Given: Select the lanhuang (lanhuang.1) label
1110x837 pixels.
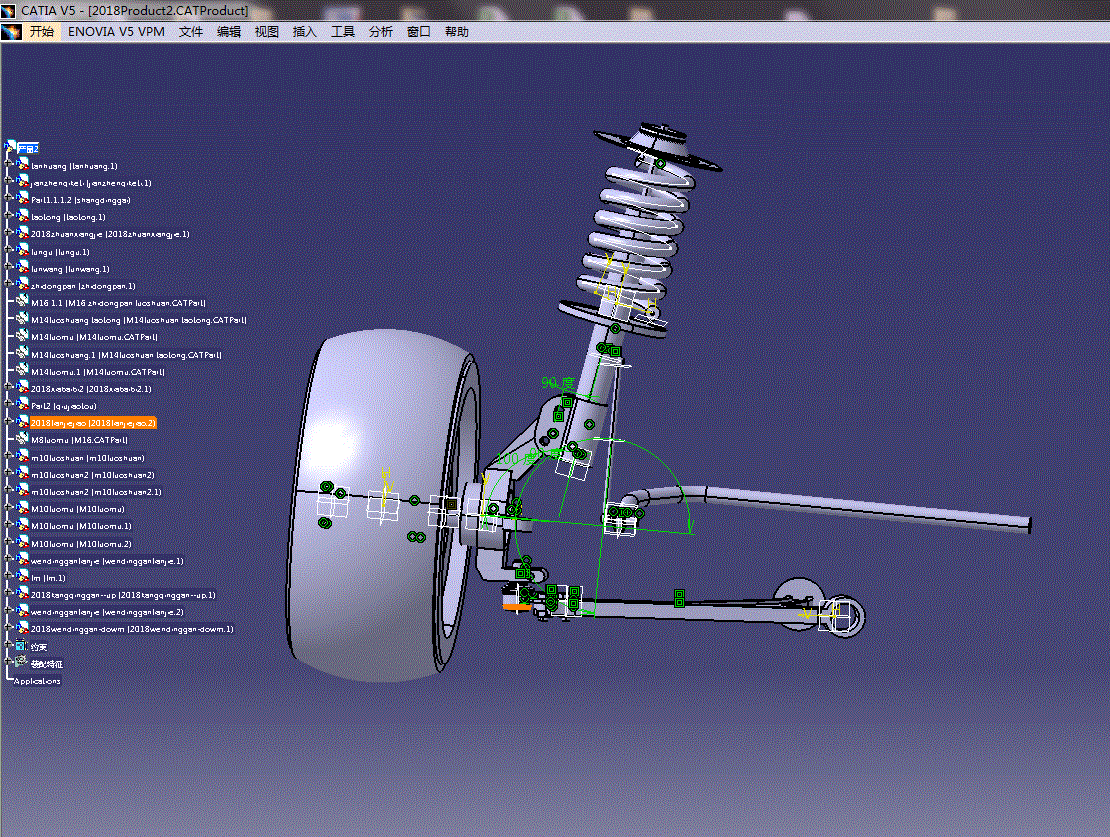Looking at the screenshot, I should coord(74,166).
